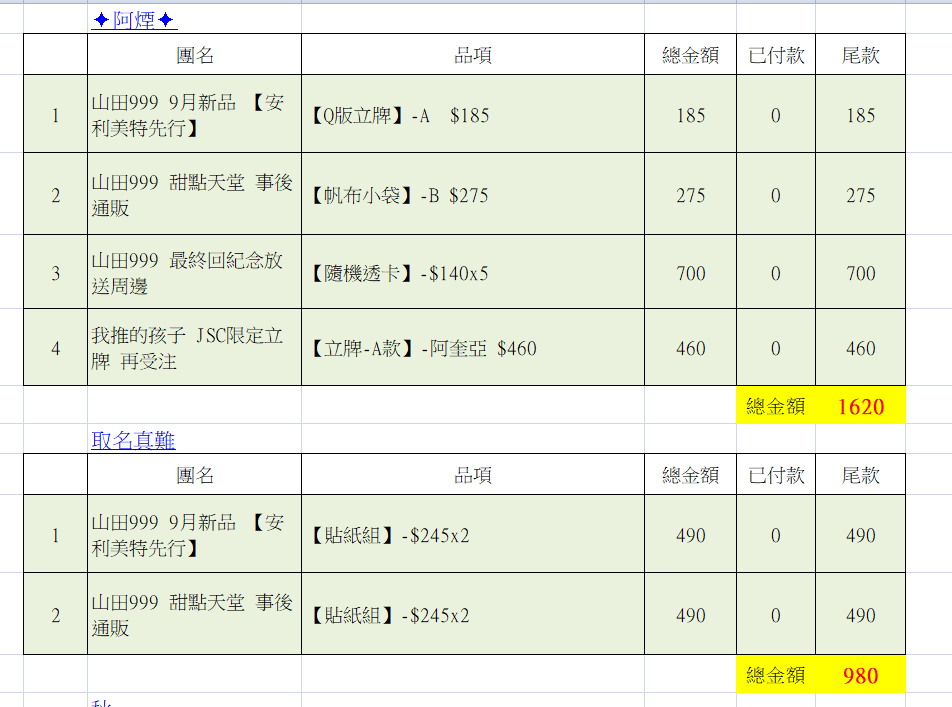
Task: Select the 總金額 column header in the 取名真難 table
Action: pyautogui.click(x=690, y=475)
